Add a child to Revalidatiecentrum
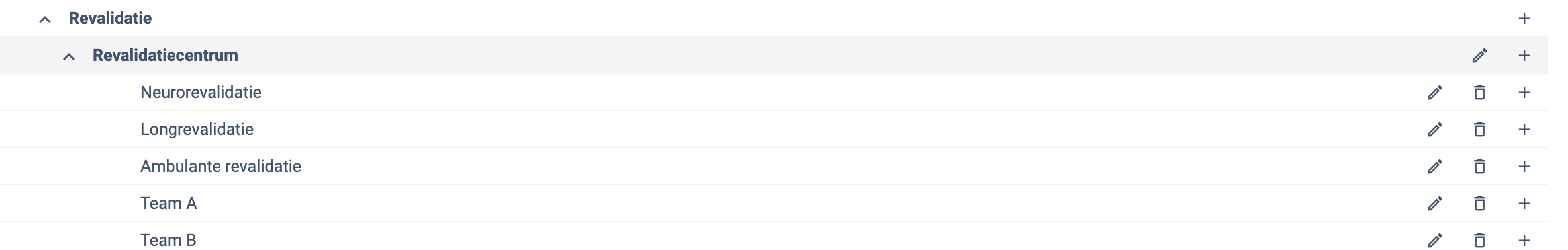Screen dimensions: 1568x250 pyautogui.click(x=1524, y=56)
